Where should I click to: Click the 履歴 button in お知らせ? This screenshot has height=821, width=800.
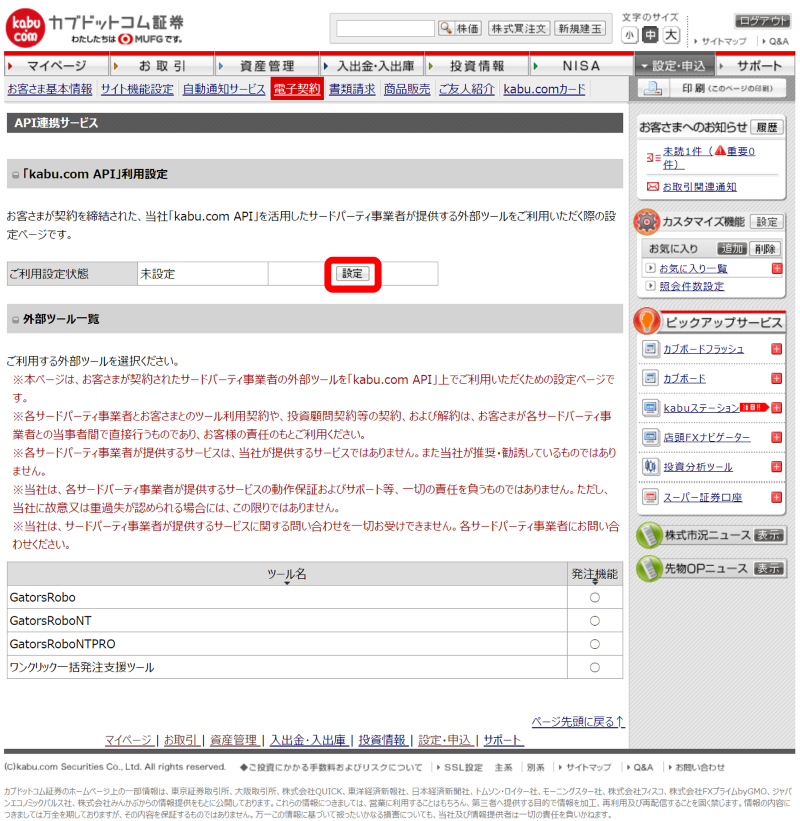pyautogui.click(x=767, y=127)
